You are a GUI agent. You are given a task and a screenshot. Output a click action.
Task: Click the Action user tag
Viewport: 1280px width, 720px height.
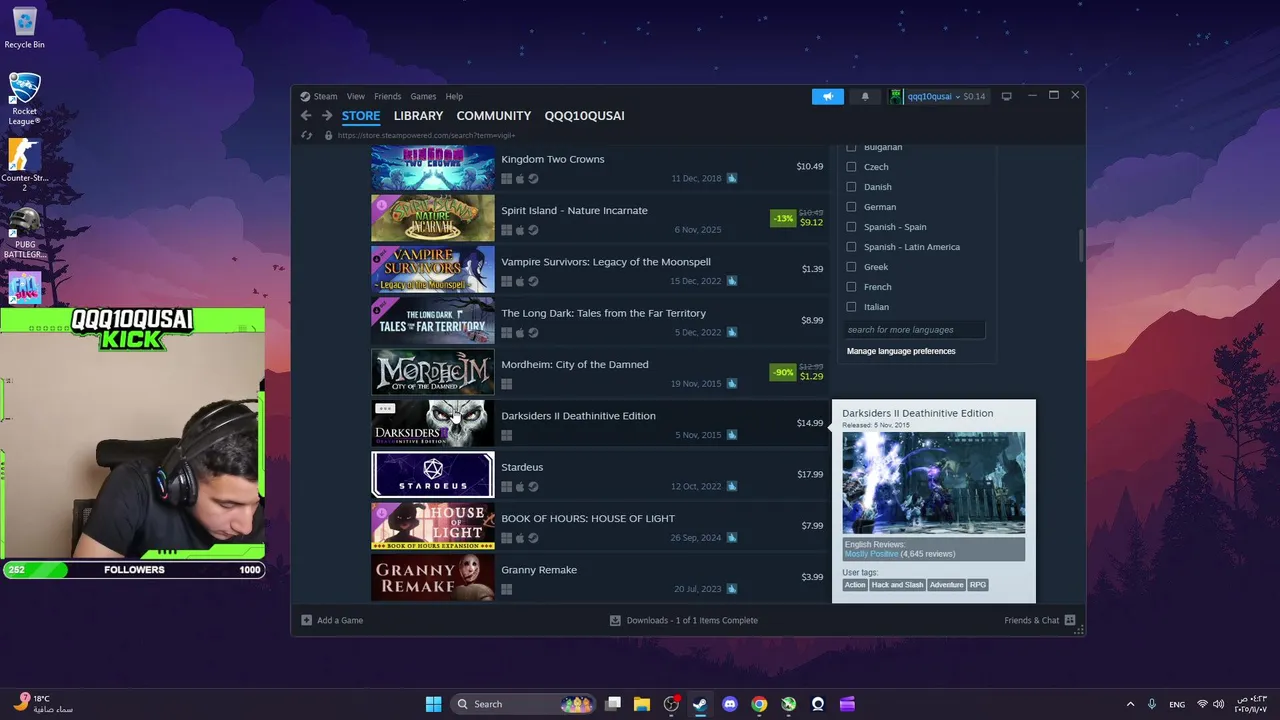click(x=855, y=585)
